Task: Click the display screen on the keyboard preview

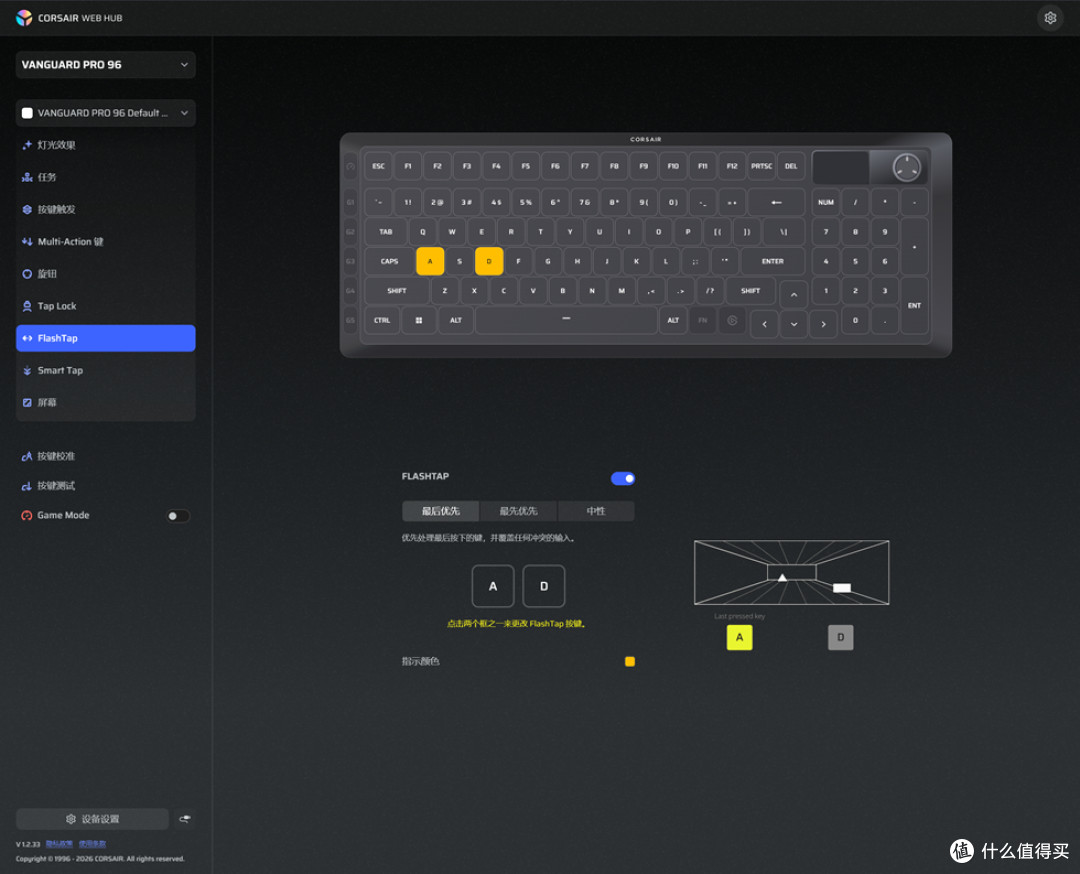Action: tap(841, 167)
